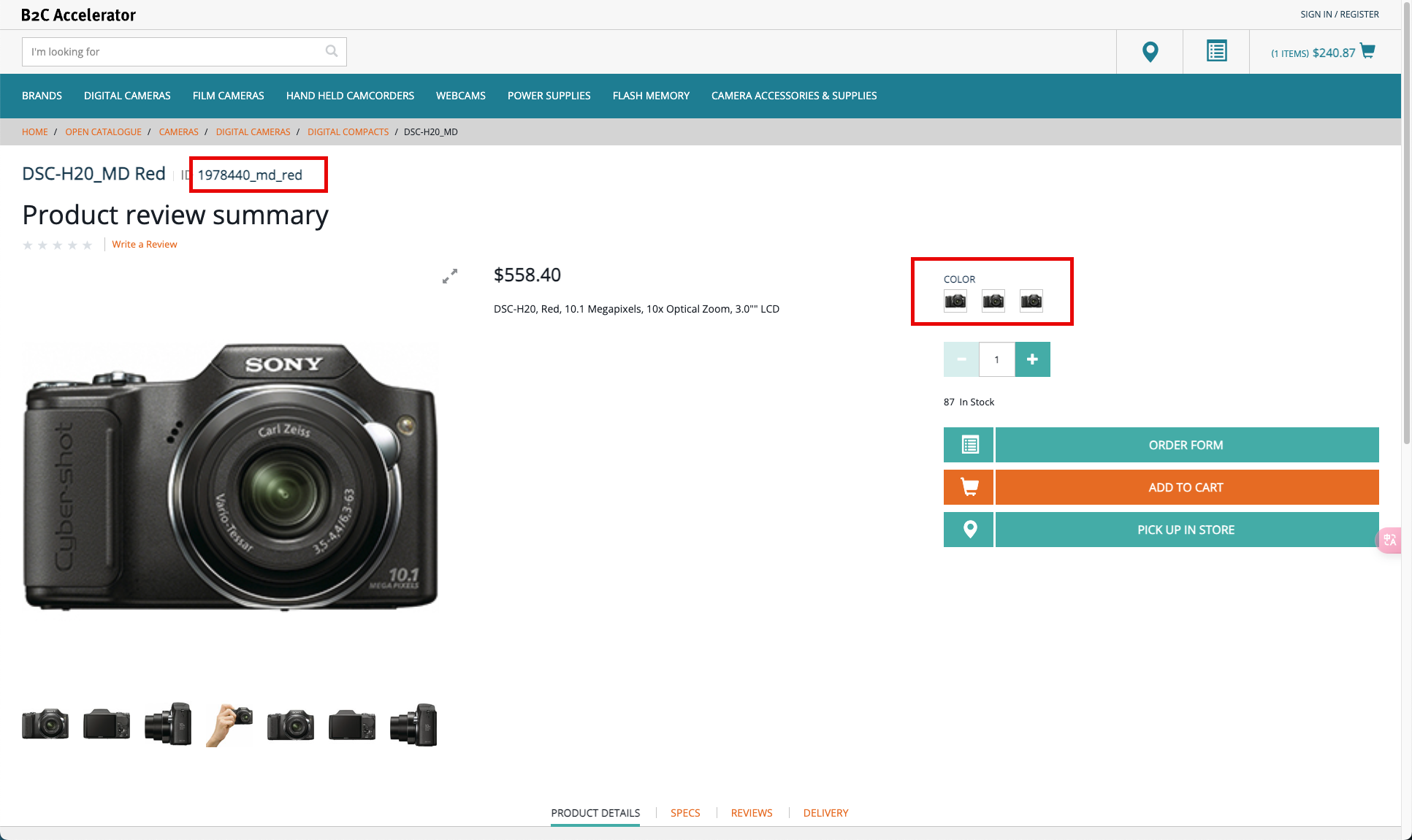Decrease quantity with minus button
Image resolution: width=1412 pixels, height=840 pixels.
961,359
